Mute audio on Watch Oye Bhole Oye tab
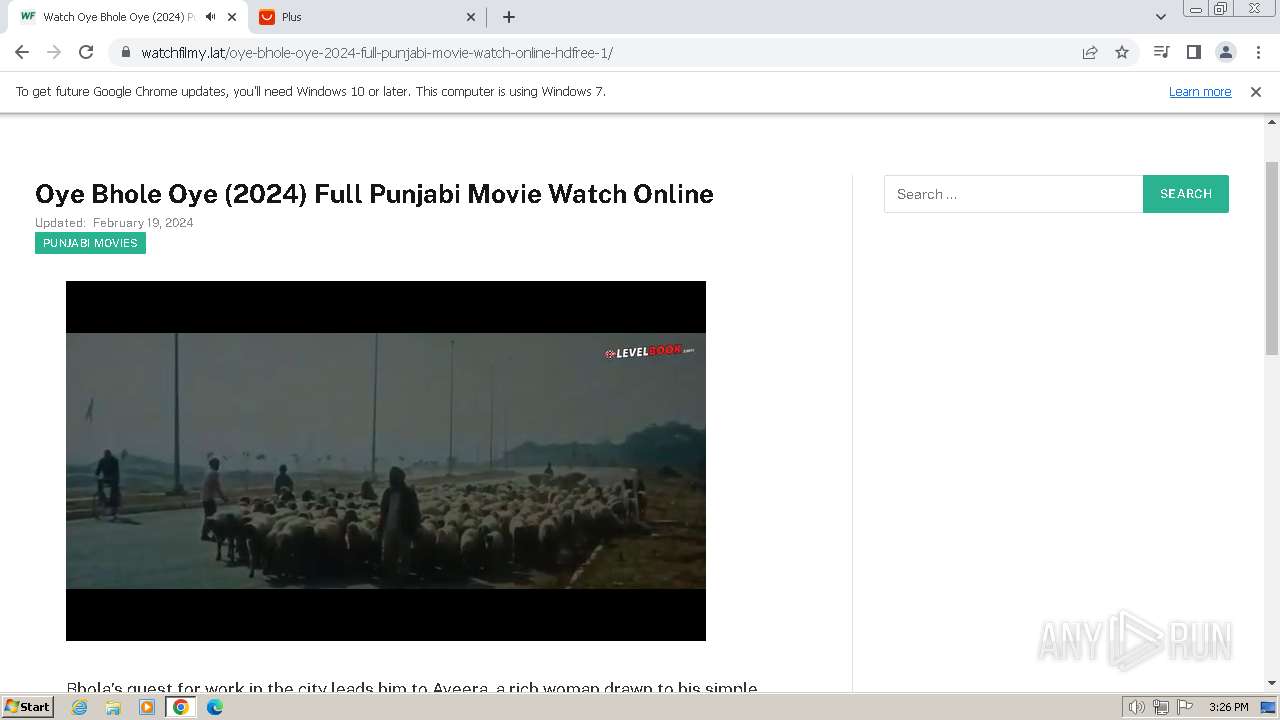The width and height of the screenshot is (1280, 720). [x=210, y=17]
